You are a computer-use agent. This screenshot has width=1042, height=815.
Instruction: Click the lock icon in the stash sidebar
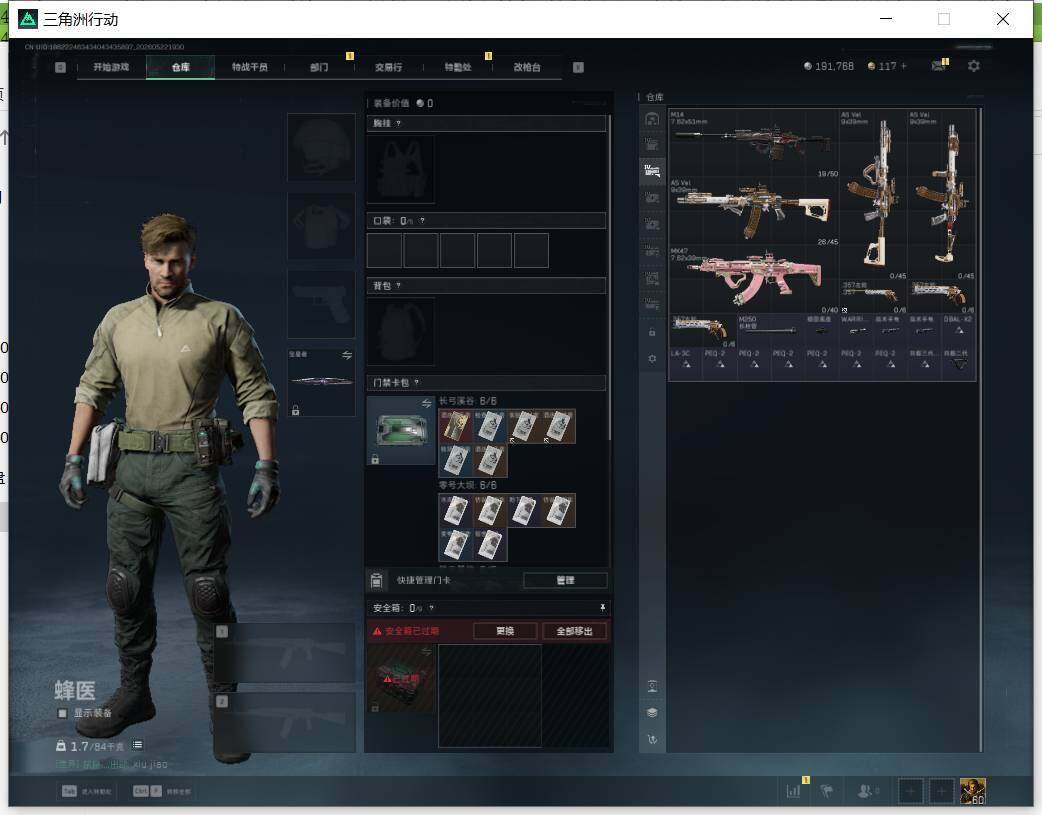click(652, 332)
